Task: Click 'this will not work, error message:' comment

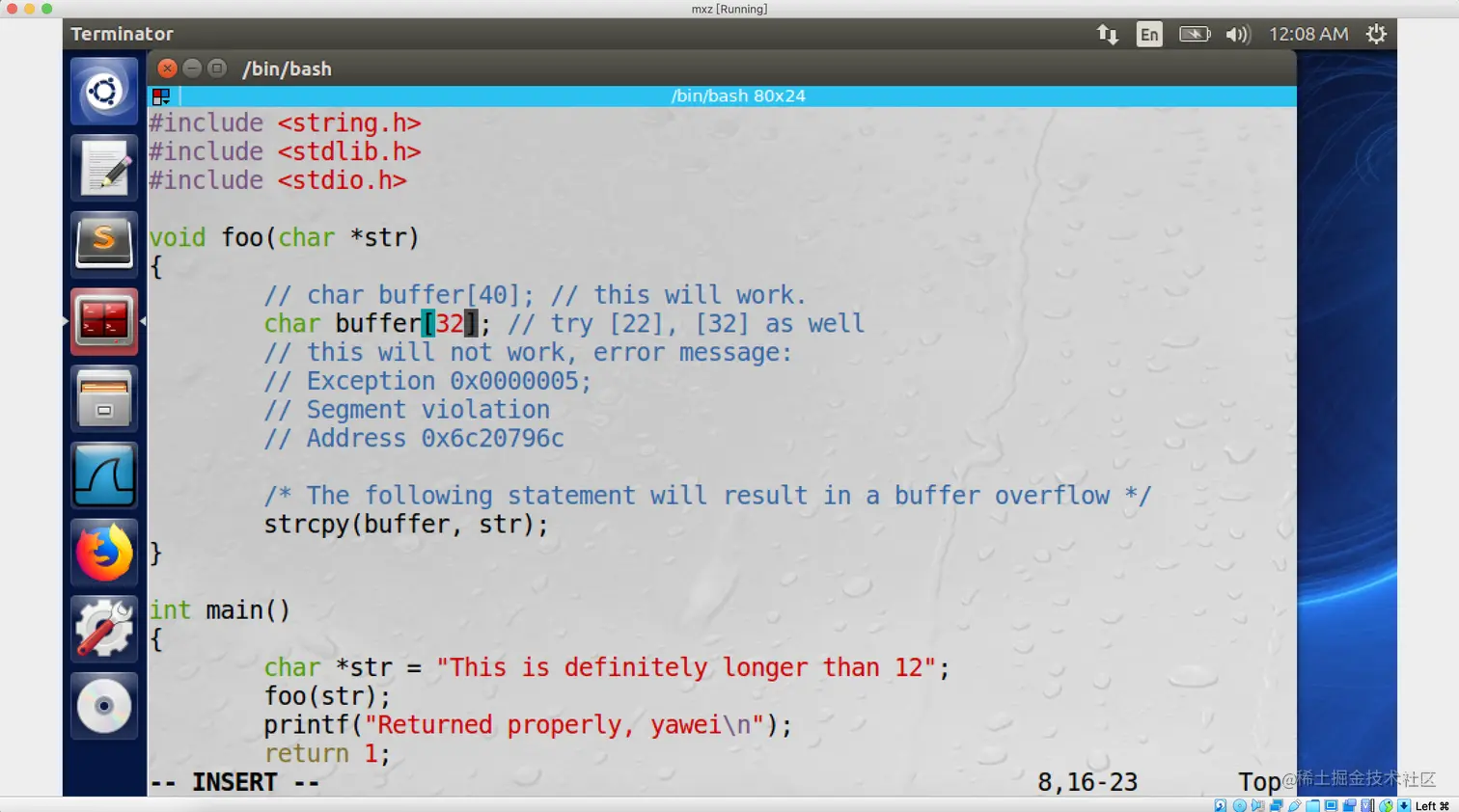Action: pos(529,353)
